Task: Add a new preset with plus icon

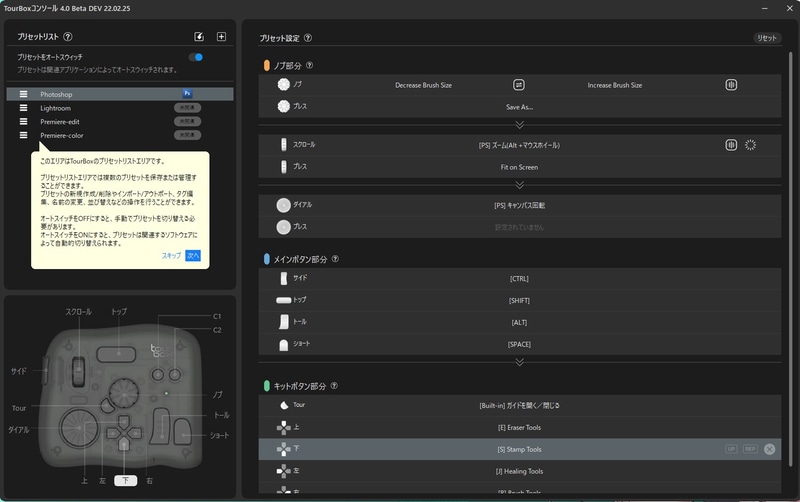Action: [x=221, y=37]
